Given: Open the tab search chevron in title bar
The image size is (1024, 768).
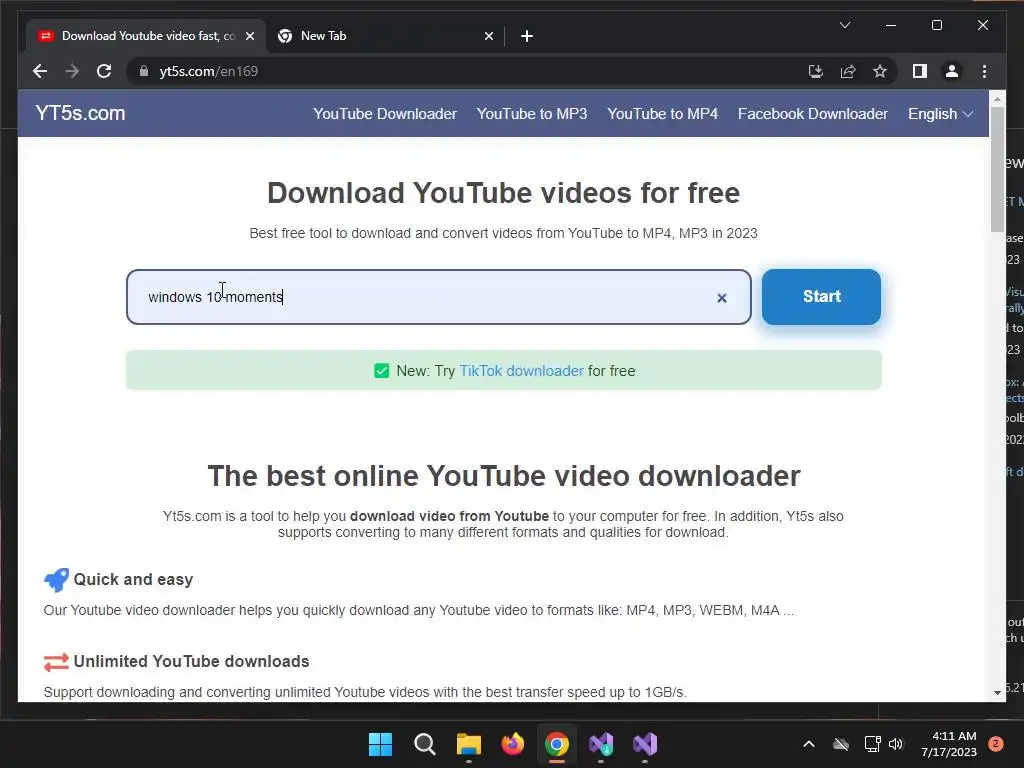Looking at the screenshot, I should (844, 25).
